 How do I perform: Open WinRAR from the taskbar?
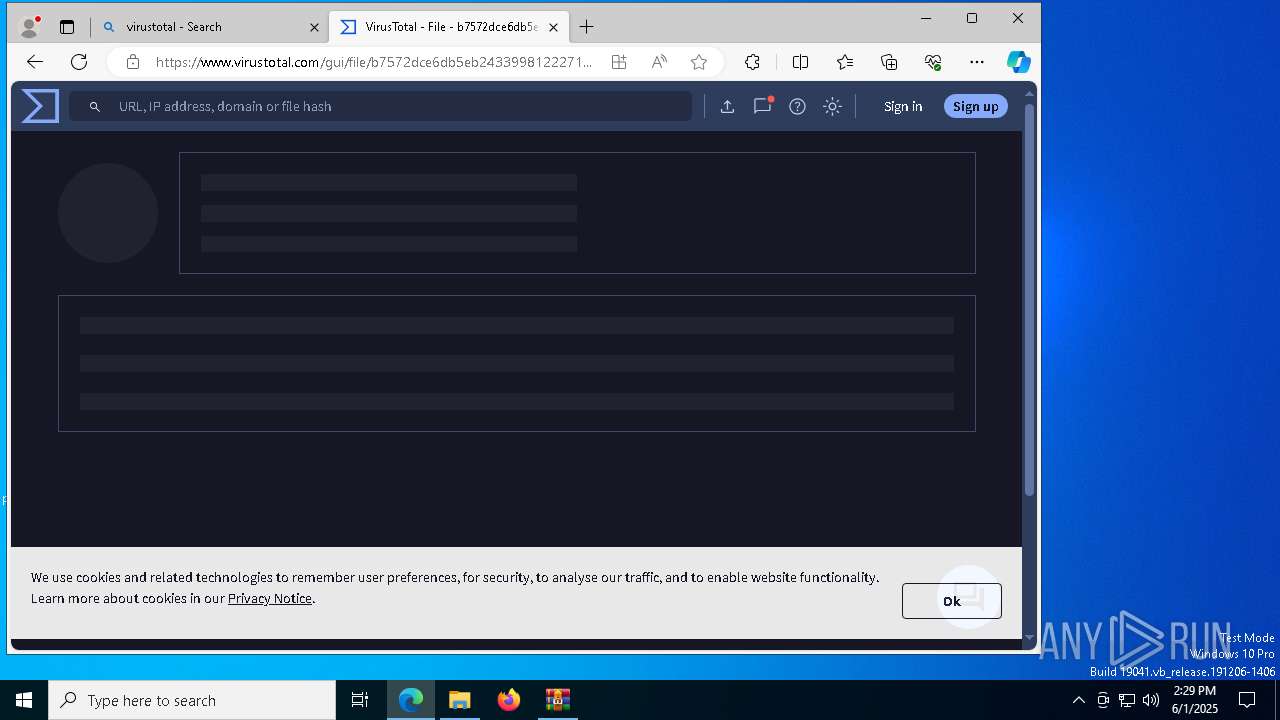tap(558, 700)
